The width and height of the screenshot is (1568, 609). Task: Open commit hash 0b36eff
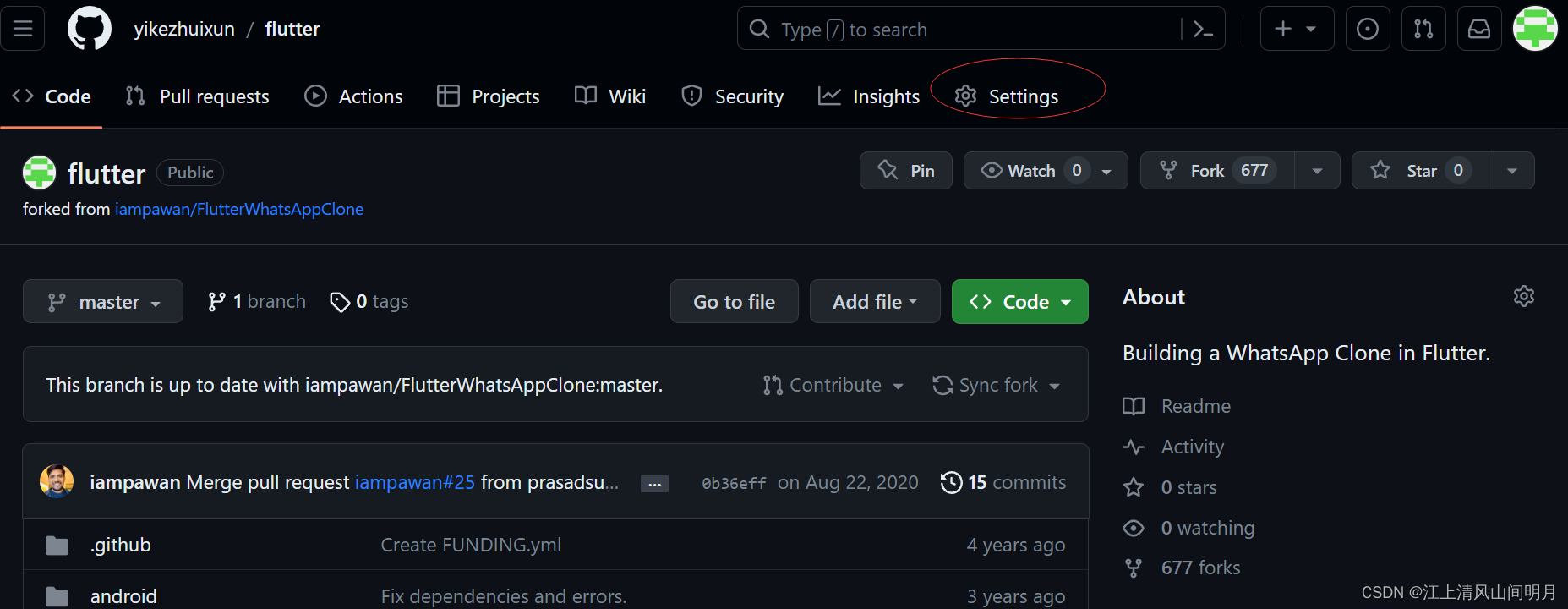click(x=734, y=483)
